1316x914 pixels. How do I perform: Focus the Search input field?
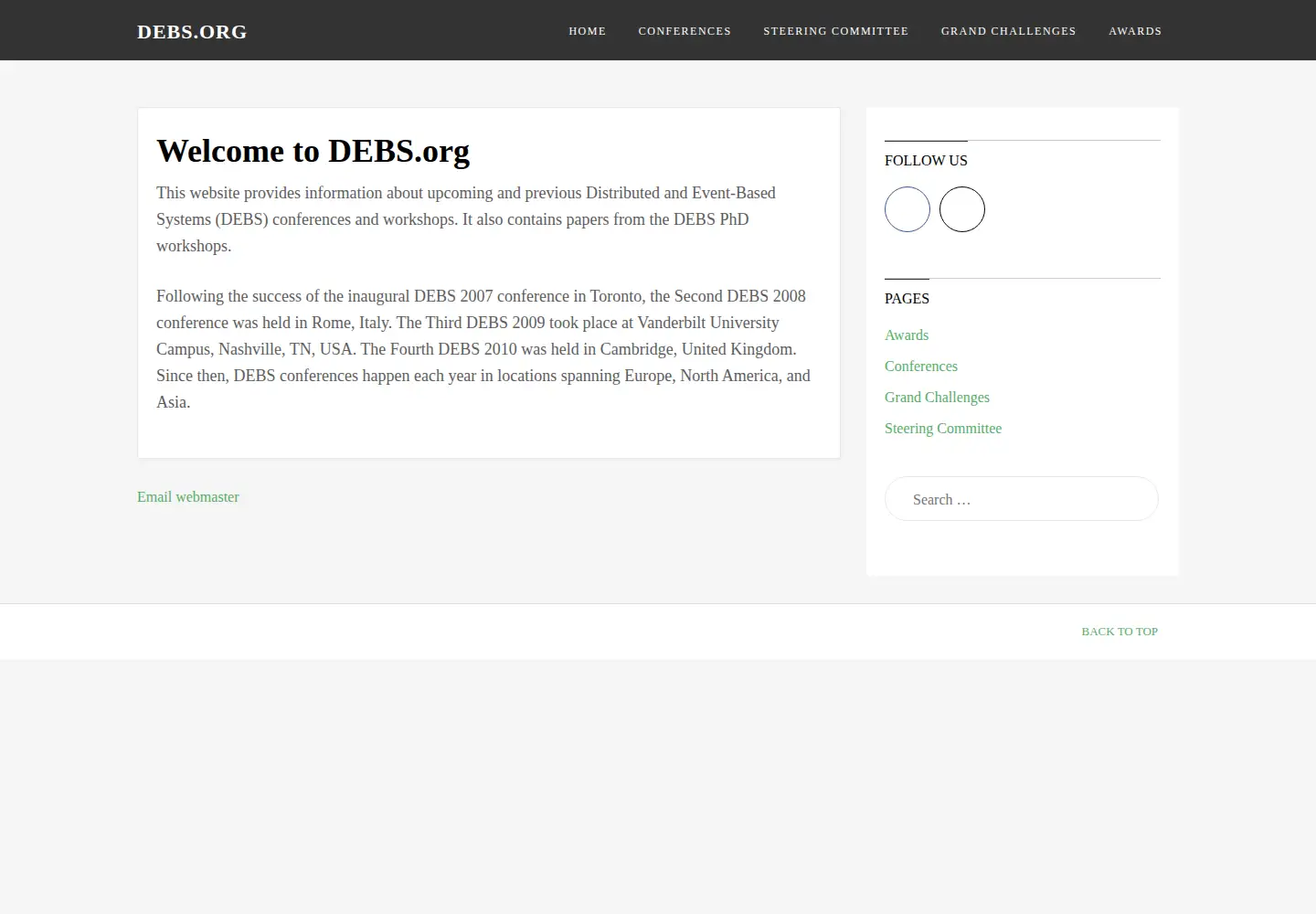1022,499
